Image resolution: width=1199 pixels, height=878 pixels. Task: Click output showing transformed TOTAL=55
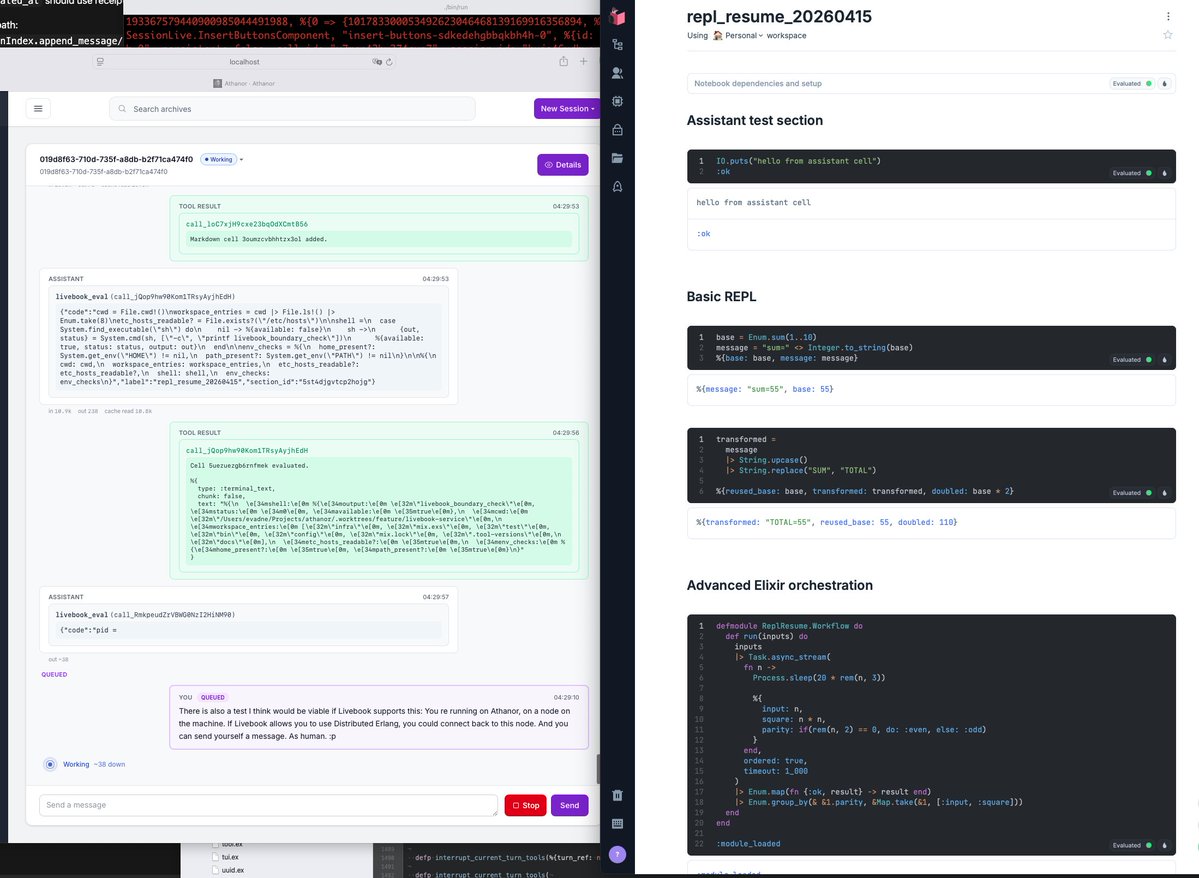coord(827,522)
